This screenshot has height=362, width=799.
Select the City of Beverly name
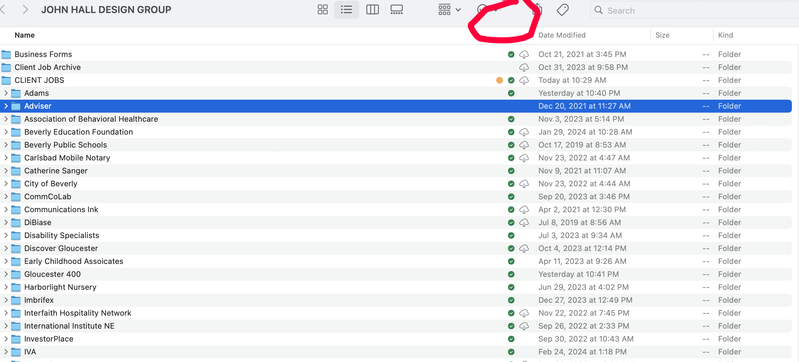pyautogui.click(x=51, y=184)
